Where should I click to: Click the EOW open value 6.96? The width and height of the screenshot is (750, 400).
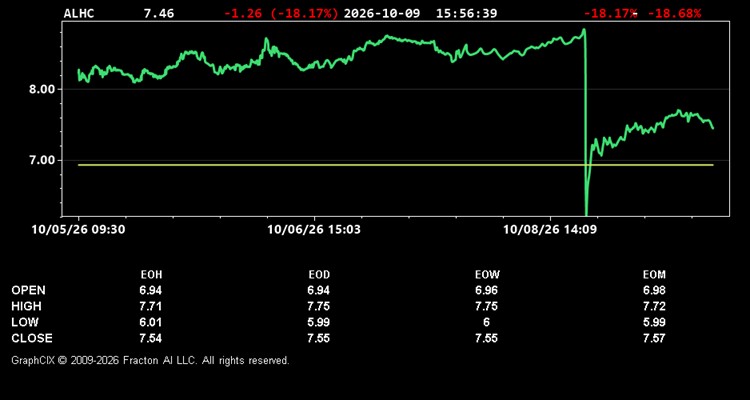(487, 290)
